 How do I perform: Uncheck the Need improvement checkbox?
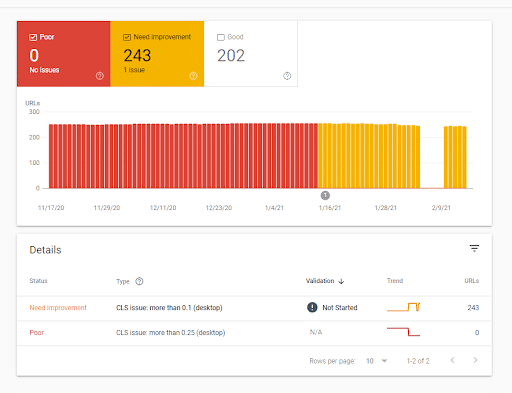coord(127,37)
